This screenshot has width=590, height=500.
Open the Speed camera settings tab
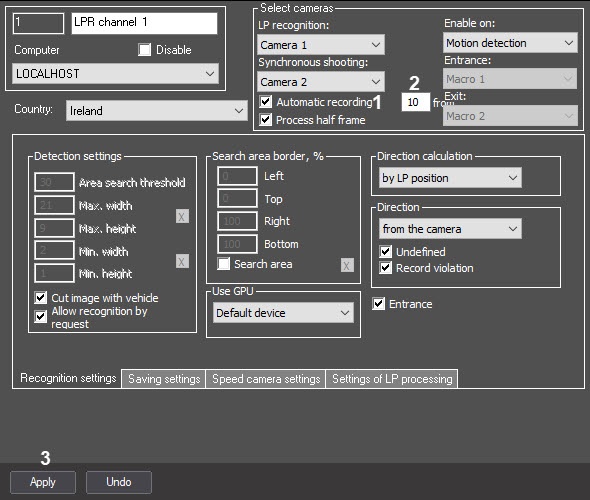(266, 379)
